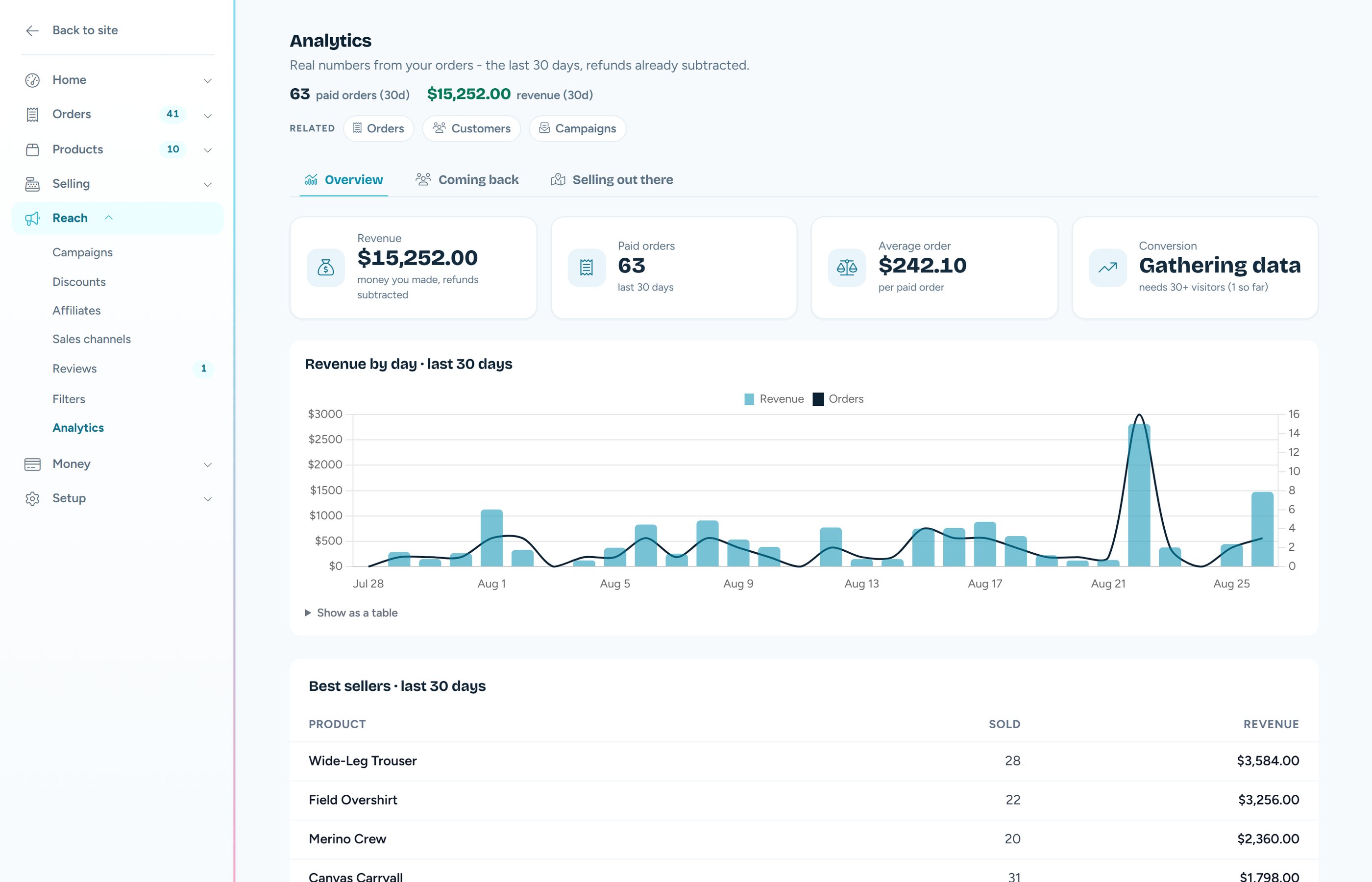The height and width of the screenshot is (882, 1372).
Task: Toggle Orders series in chart legend
Action: point(838,399)
